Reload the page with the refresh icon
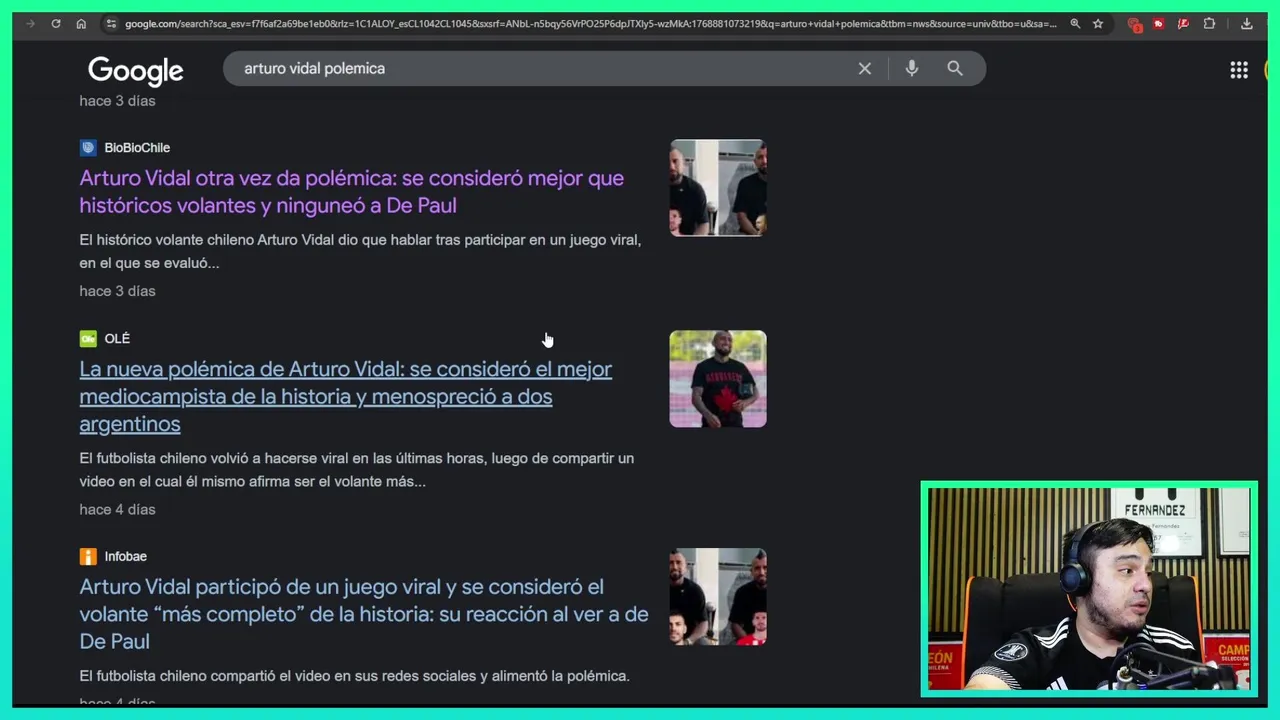This screenshot has height=720, width=1280. pos(56,24)
